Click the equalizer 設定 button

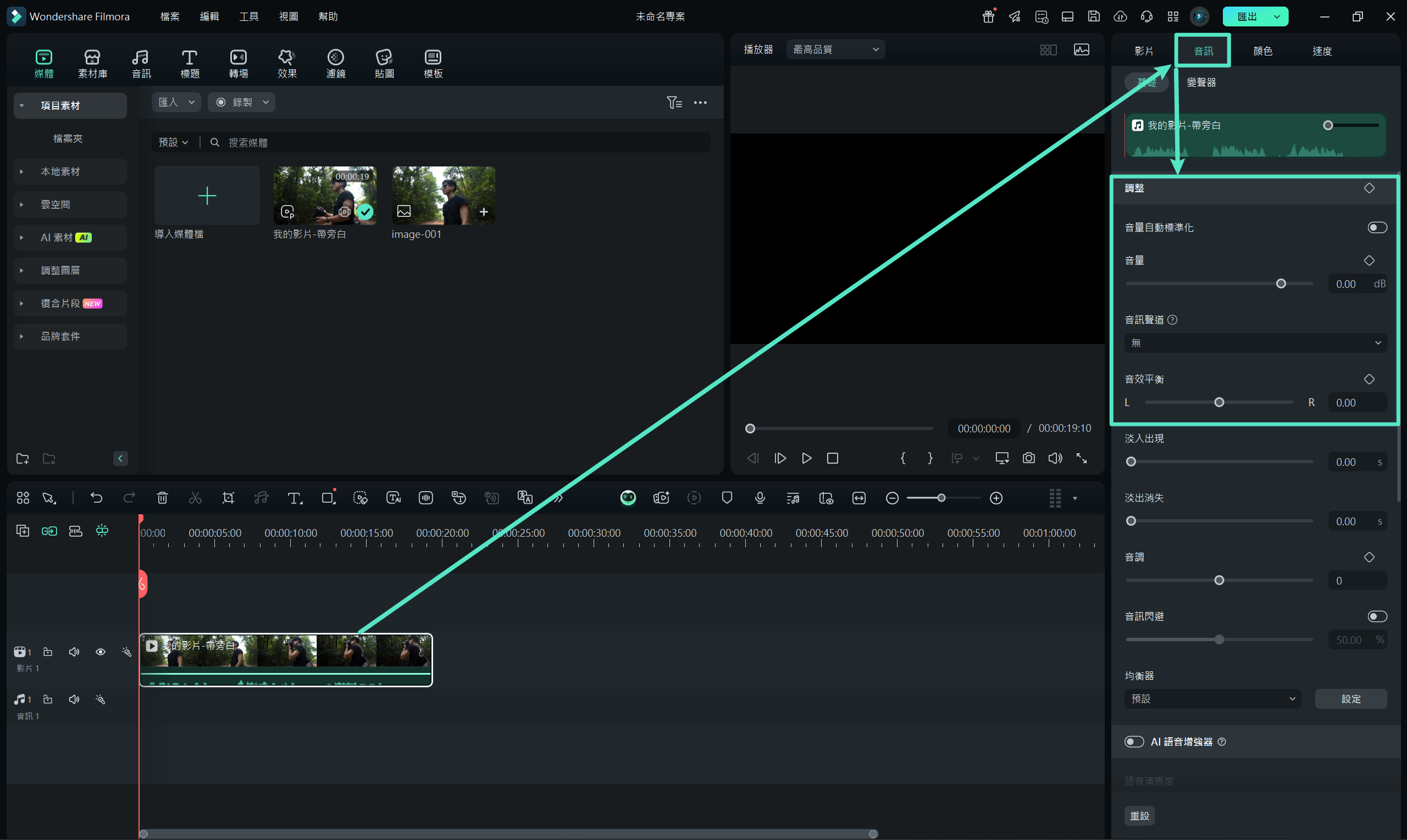coord(1350,699)
